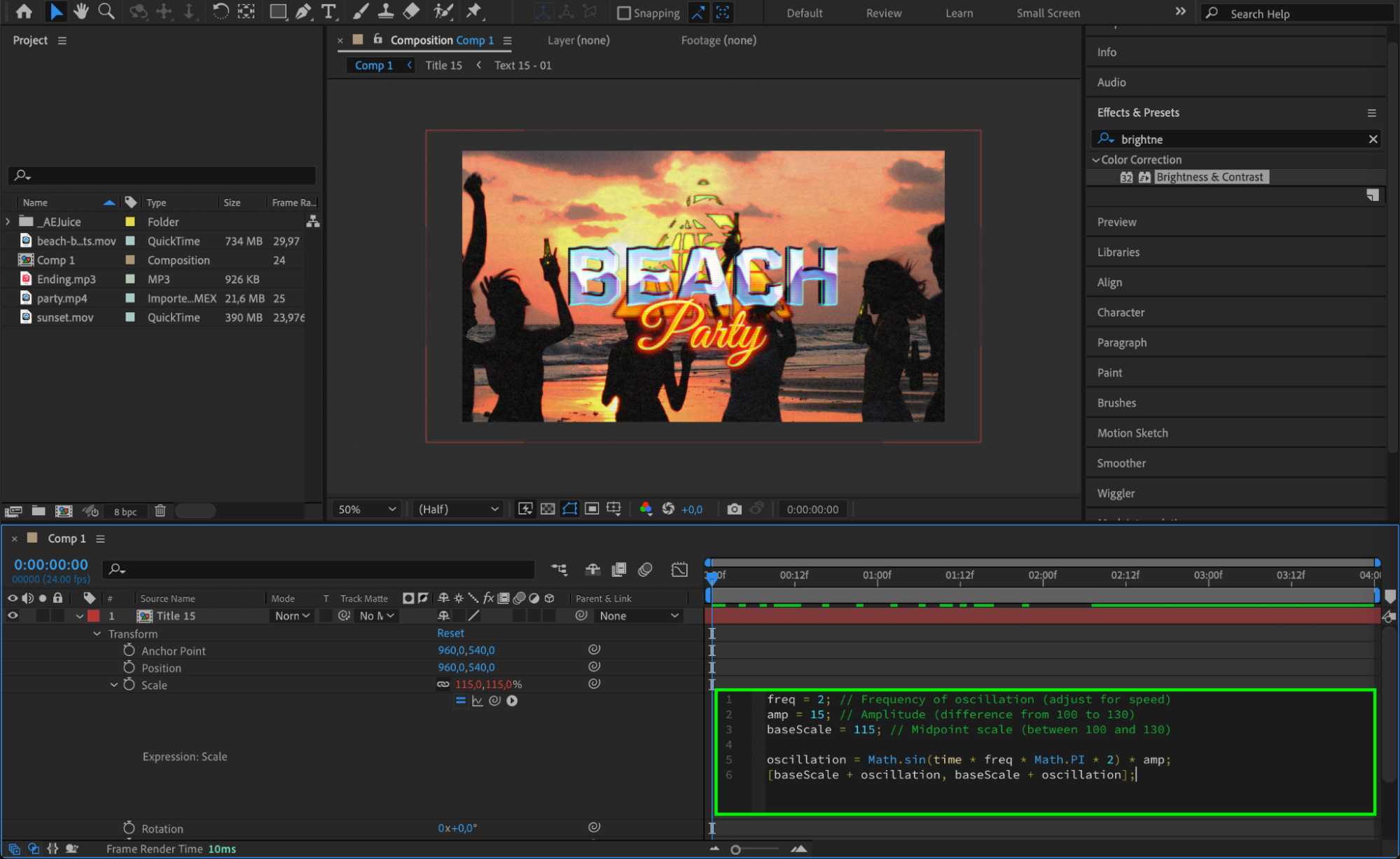1400x859 pixels.
Task: Select the Zoom tool in toolbar
Action: [x=106, y=11]
